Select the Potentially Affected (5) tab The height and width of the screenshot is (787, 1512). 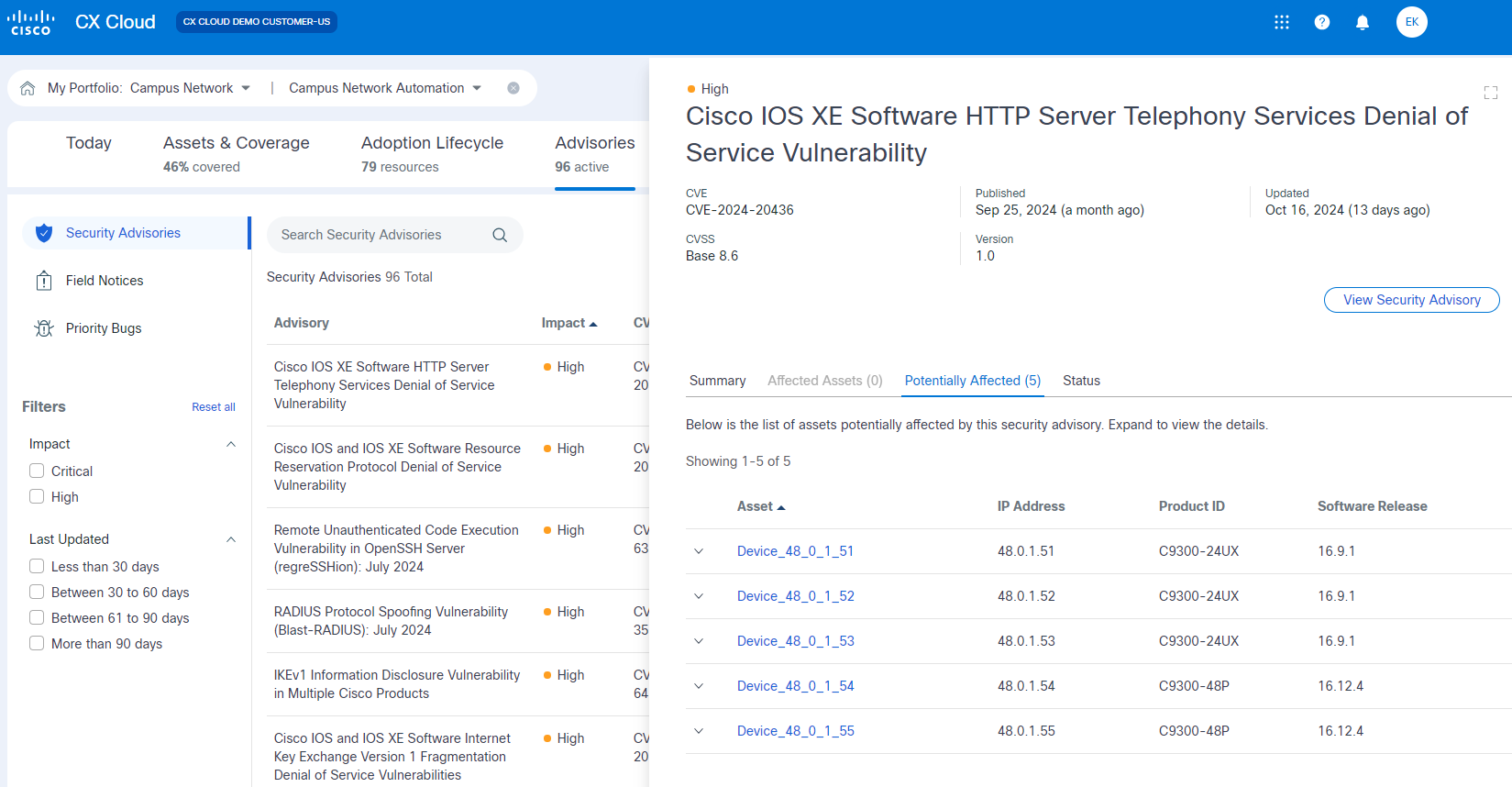(973, 381)
